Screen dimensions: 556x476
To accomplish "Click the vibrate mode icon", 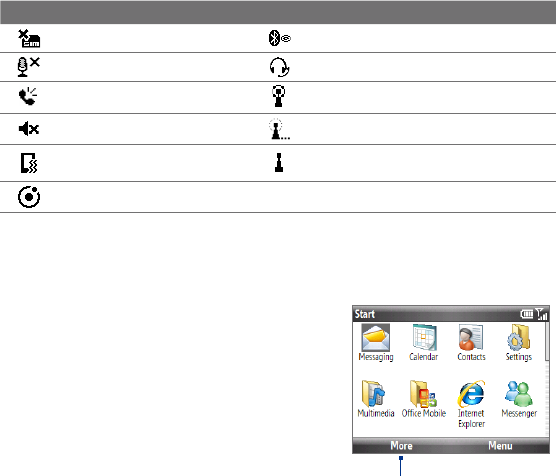I will (29, 163).
